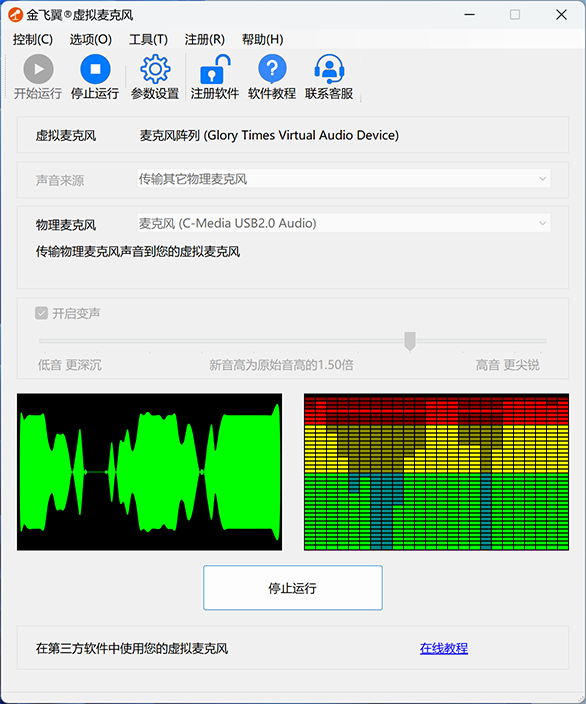Open the 控制(C) menu
Screen dimensions: 586x704
[33, 40]
